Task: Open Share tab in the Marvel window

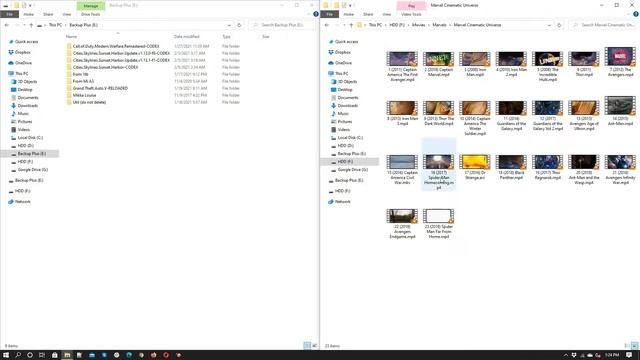Action: tap(368, 14)
